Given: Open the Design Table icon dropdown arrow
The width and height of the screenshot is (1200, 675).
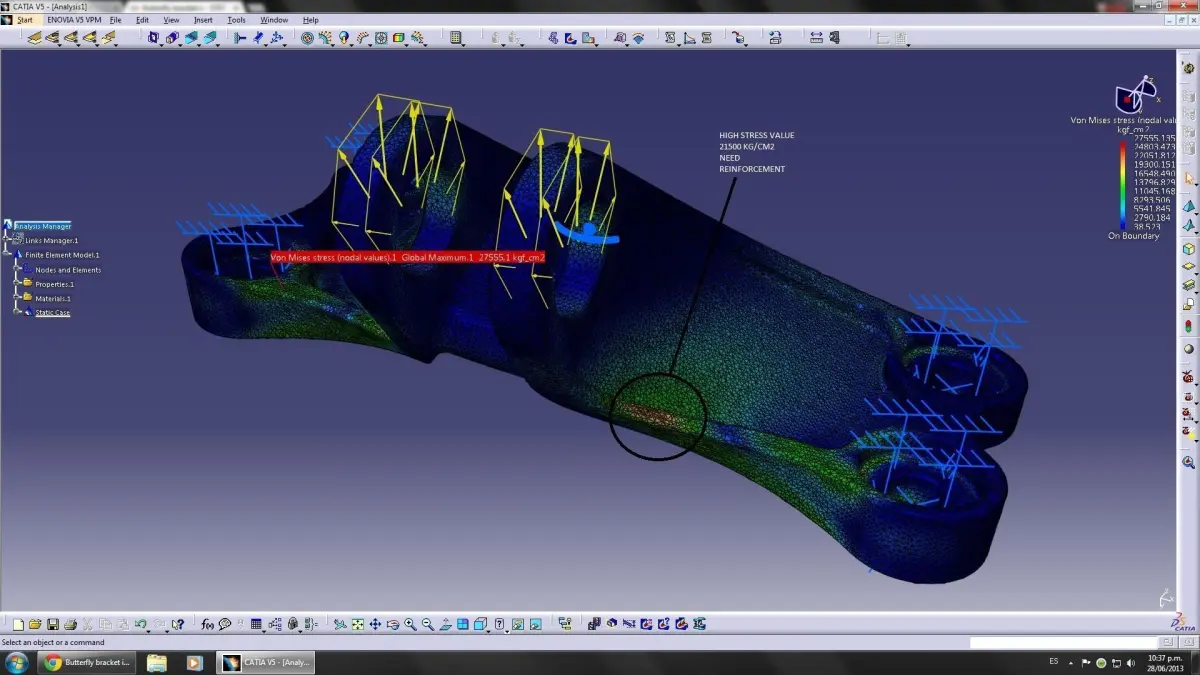Looking at the screenshot, I should coord(264,630).
